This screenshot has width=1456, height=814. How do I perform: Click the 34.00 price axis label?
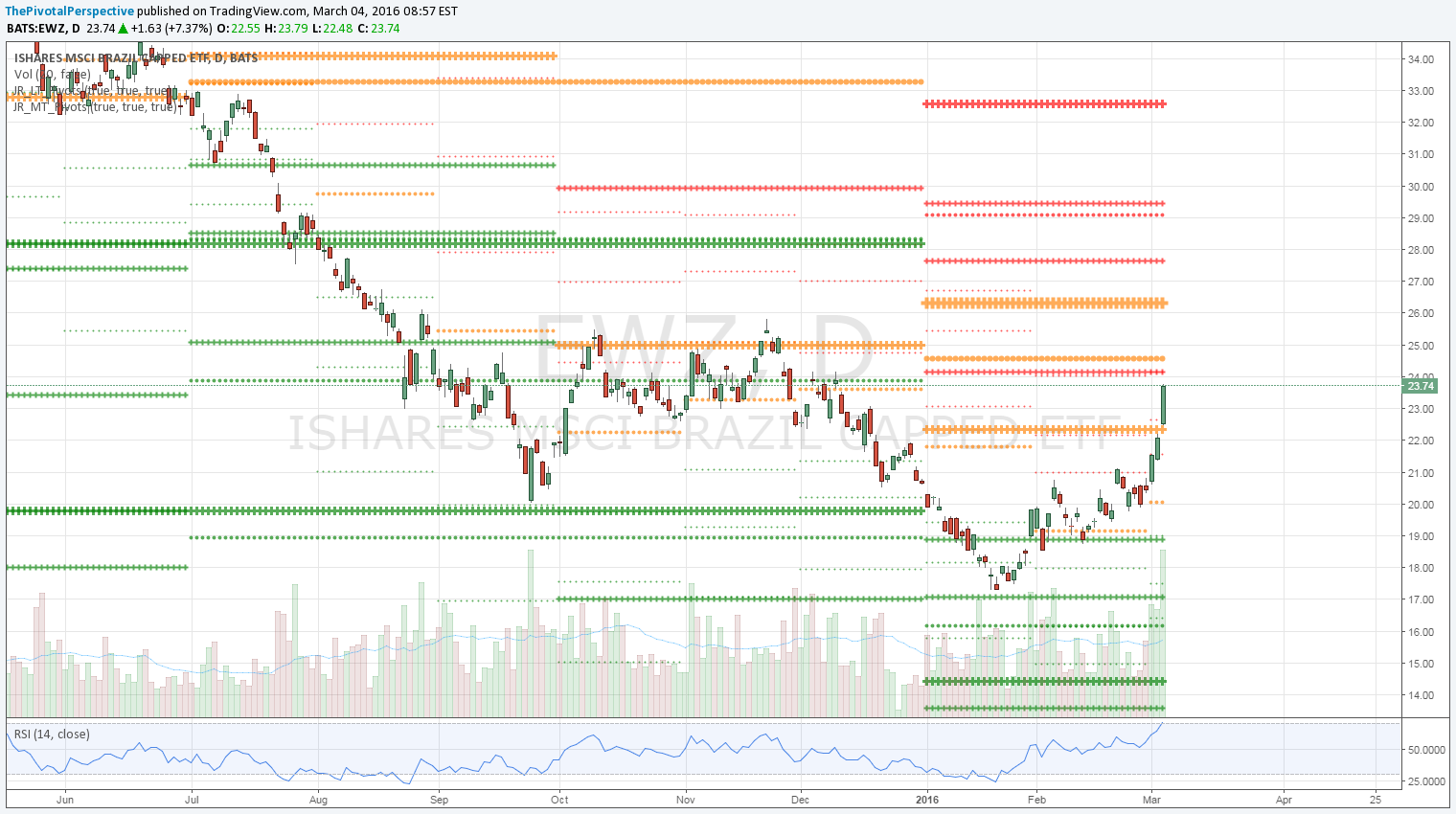point(1421,59)
